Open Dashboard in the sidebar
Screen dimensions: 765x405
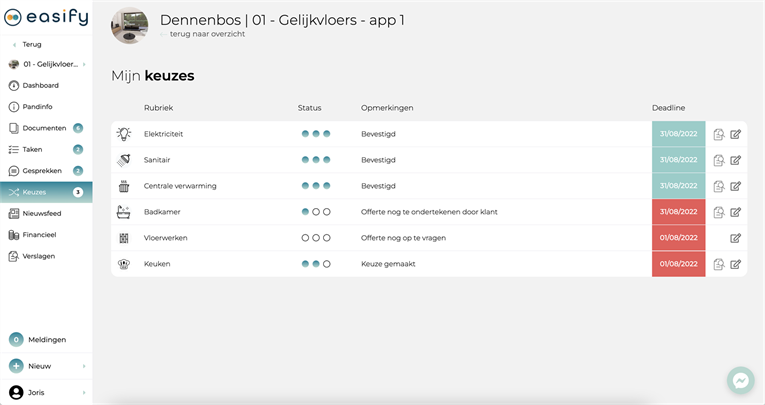pos(40,85)
